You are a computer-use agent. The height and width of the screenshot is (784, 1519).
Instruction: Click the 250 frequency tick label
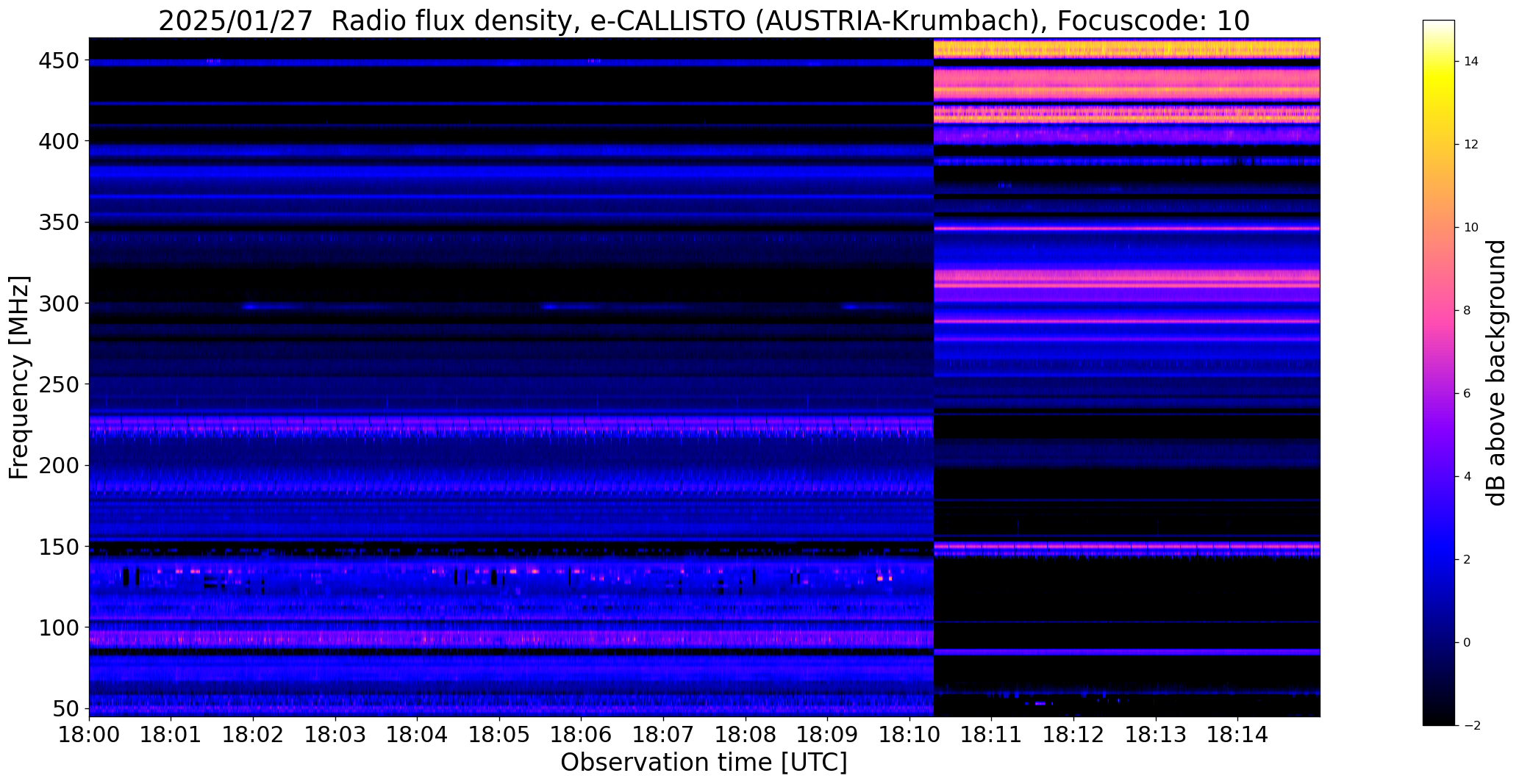coord(57,384)
